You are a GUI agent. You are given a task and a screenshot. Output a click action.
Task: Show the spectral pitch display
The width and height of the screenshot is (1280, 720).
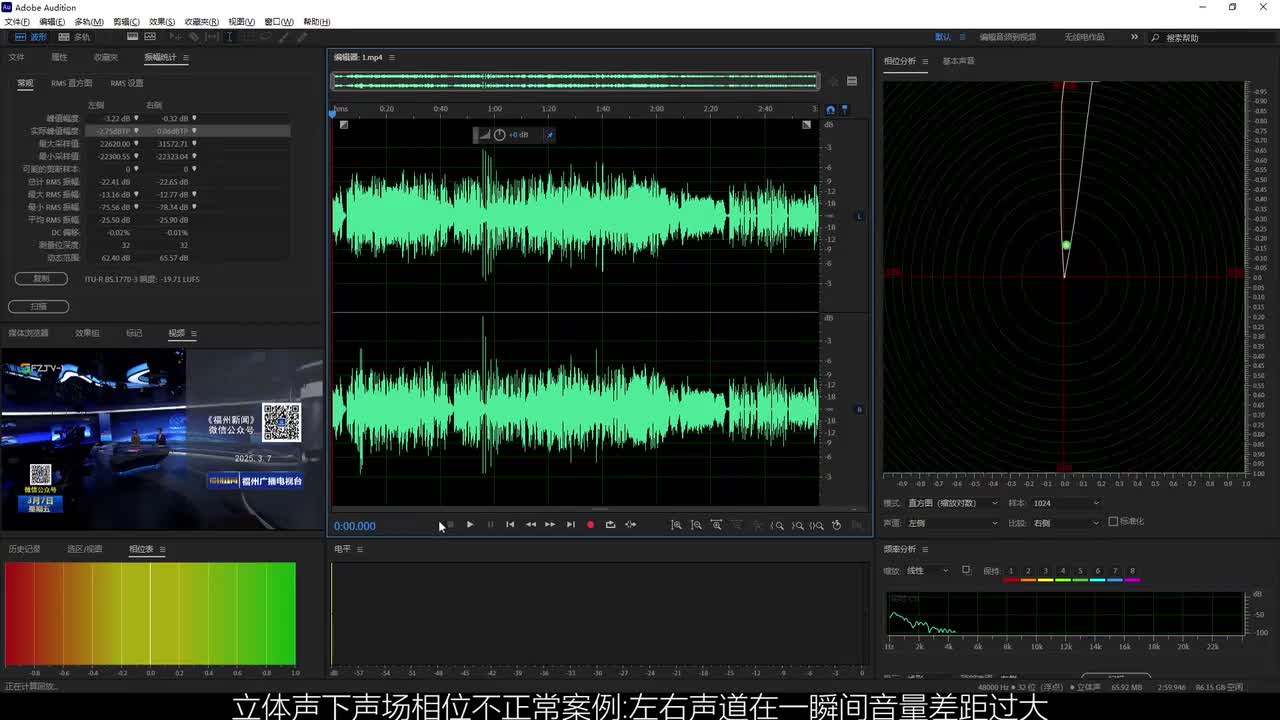coord(150,37)
